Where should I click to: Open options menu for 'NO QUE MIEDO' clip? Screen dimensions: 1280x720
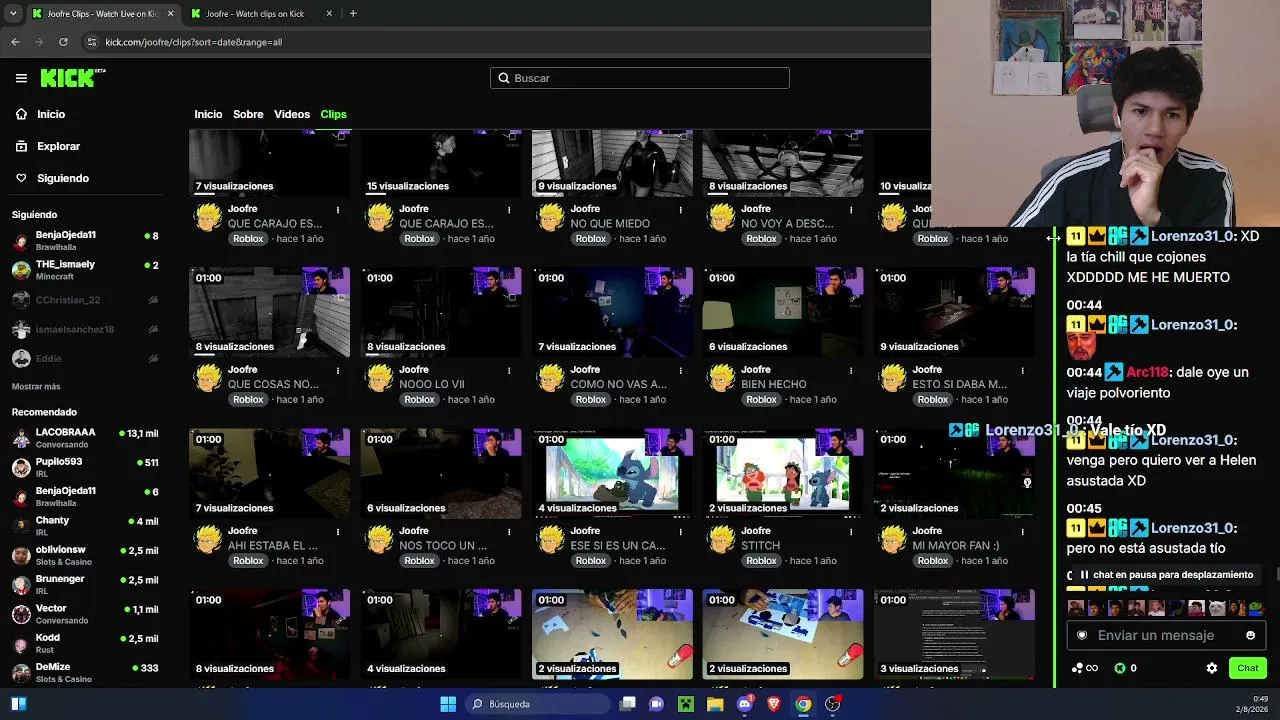[680, 209]
